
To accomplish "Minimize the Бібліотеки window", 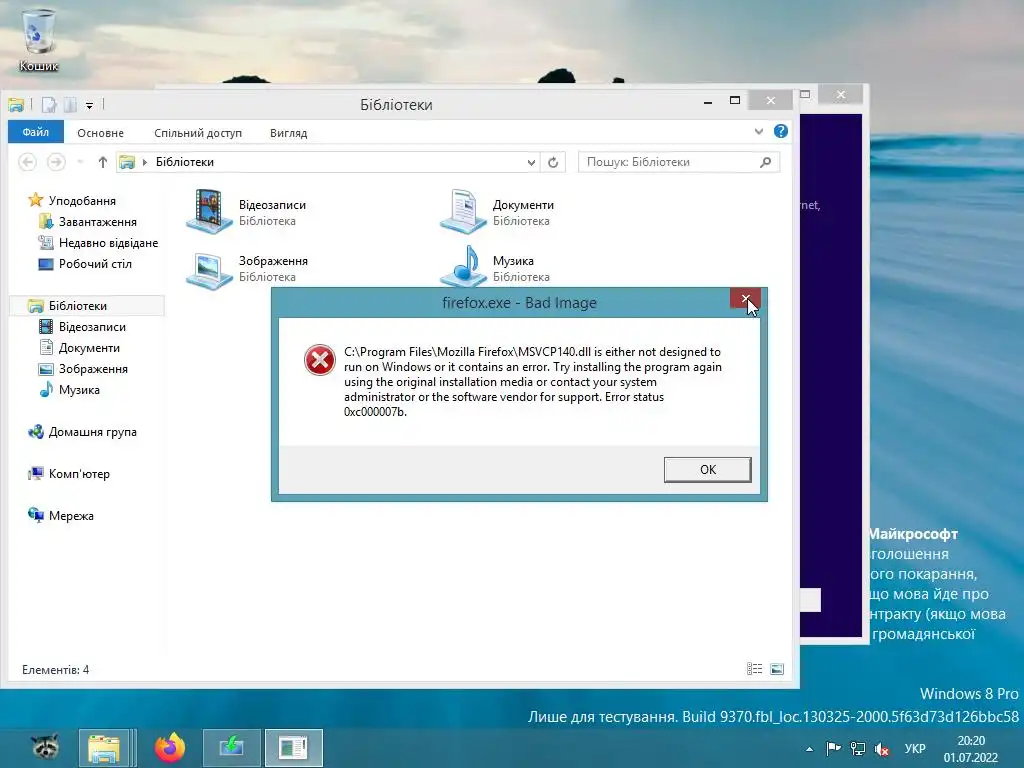I will tap(708, 101).
